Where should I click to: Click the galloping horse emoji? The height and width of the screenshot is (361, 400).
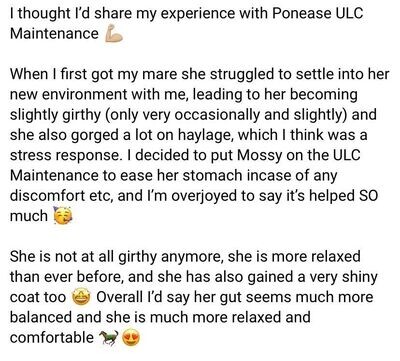coord(109,338)
